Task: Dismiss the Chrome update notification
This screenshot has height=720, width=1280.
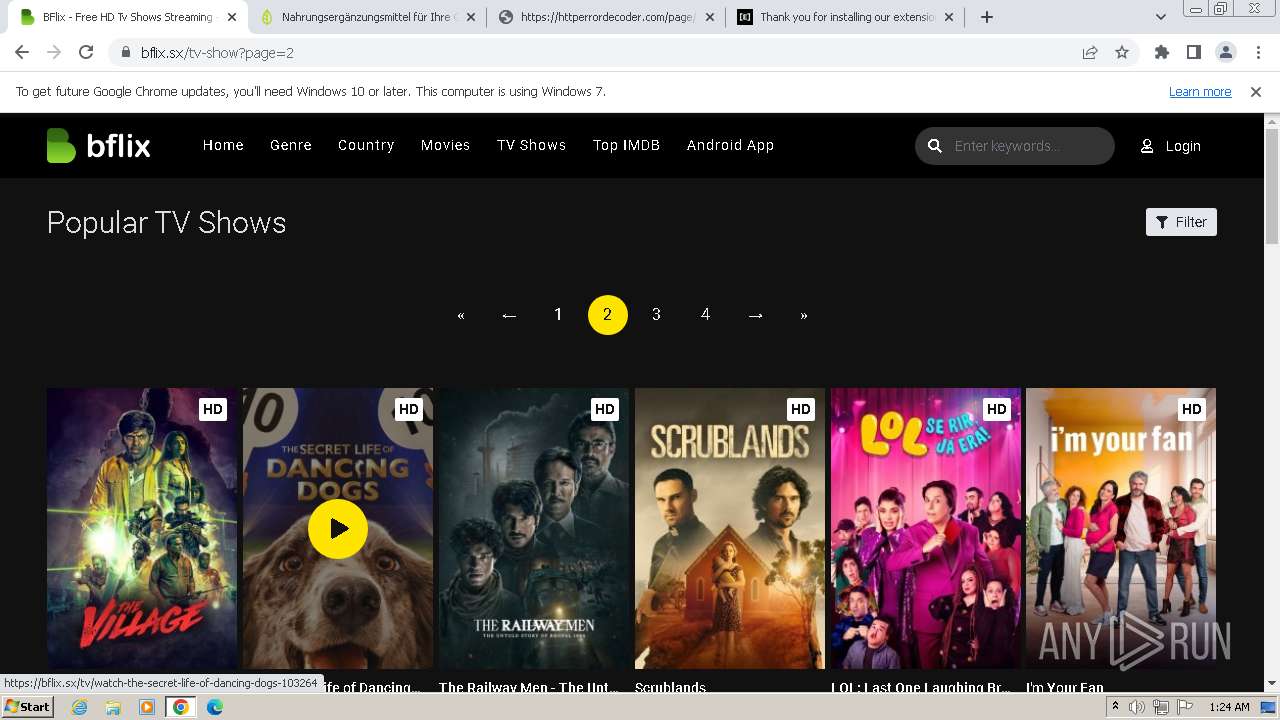Action: 1256,92
